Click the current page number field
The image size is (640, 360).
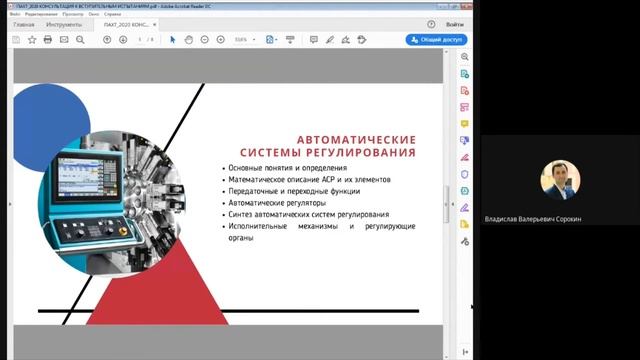point(140,40)
